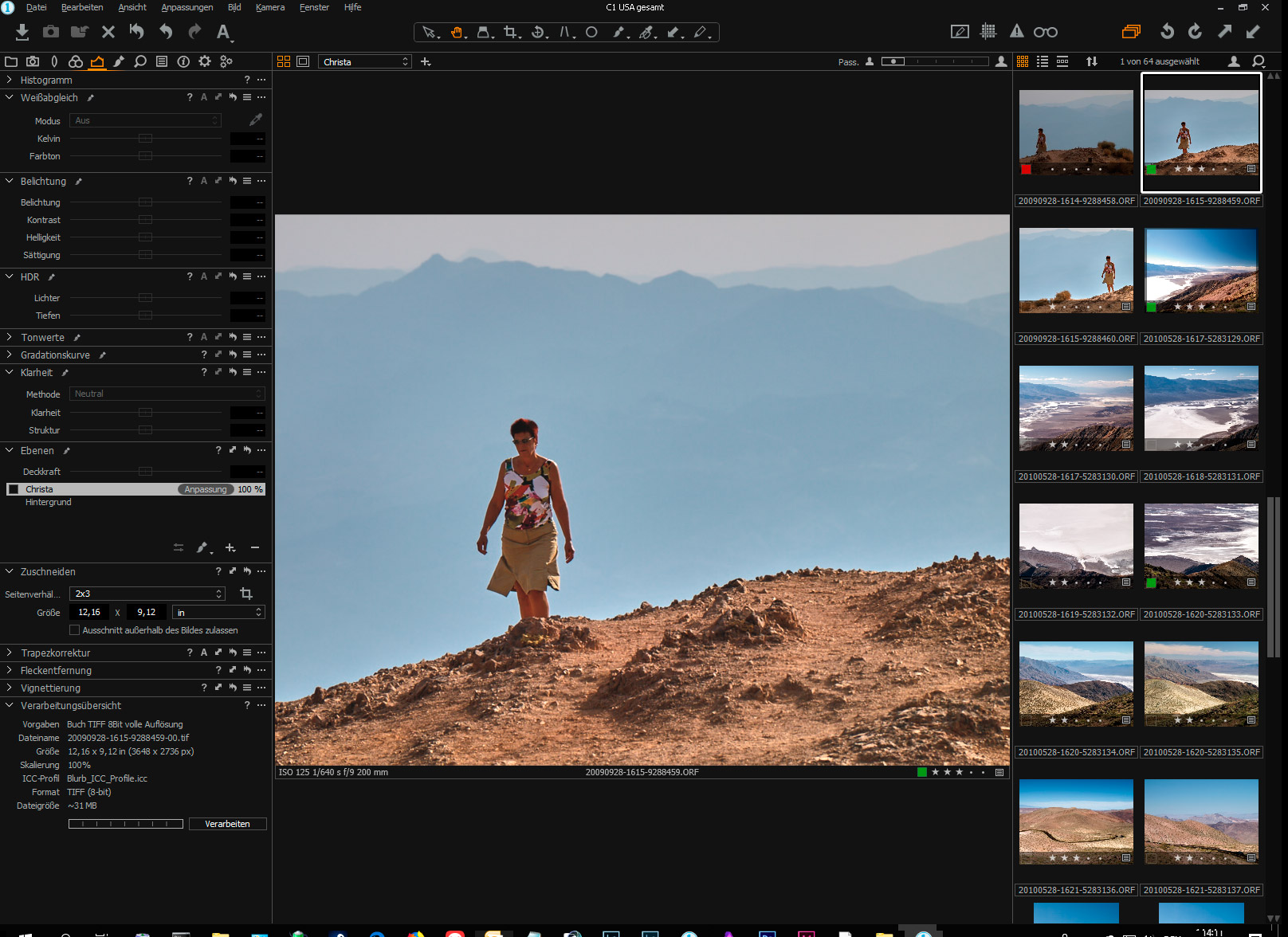This screenshot has height=937, width=1288.
Task: Toggle annotations display icon
Action: 960,32
